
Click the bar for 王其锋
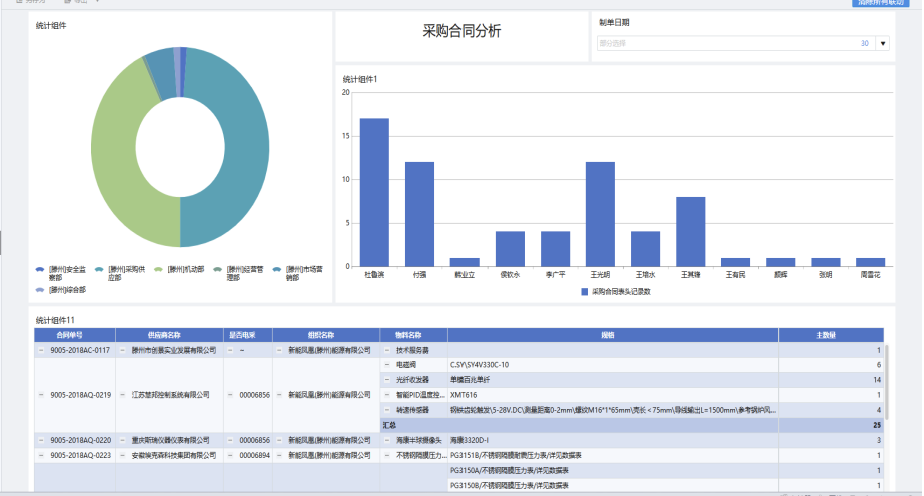pyautogui.click(x=691, y=232)
